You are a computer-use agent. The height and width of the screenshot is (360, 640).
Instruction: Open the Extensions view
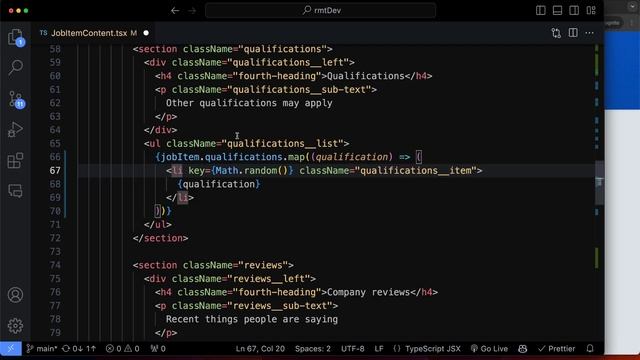16,160
